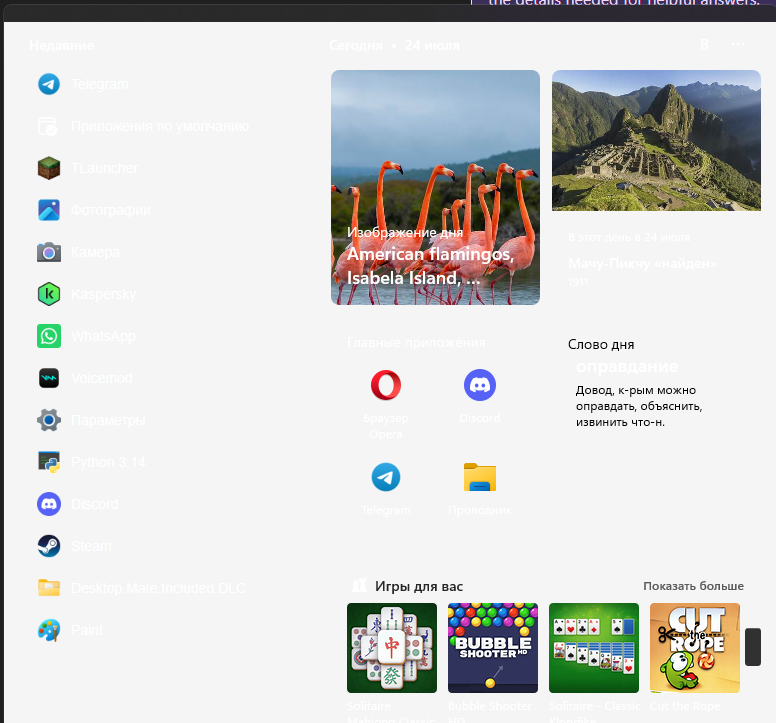This screenshot has width=776, height=723.
Task: Click the В этот день в 24 июля caption
Action: tap(629, 237)
